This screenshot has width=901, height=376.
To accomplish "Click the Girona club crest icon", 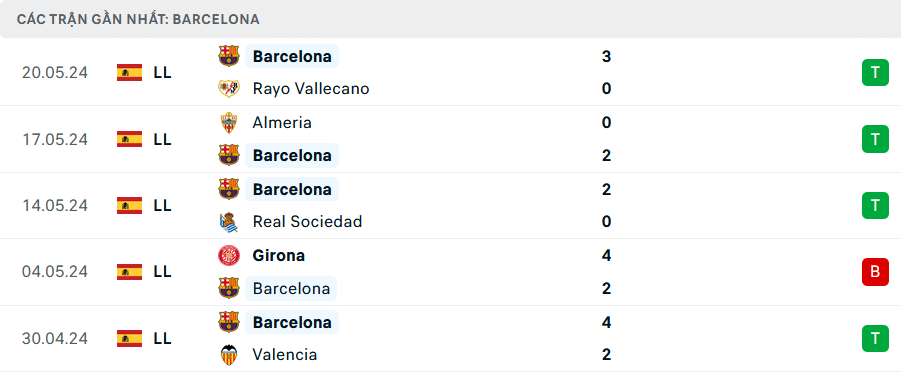I will [x=229, y=255].
